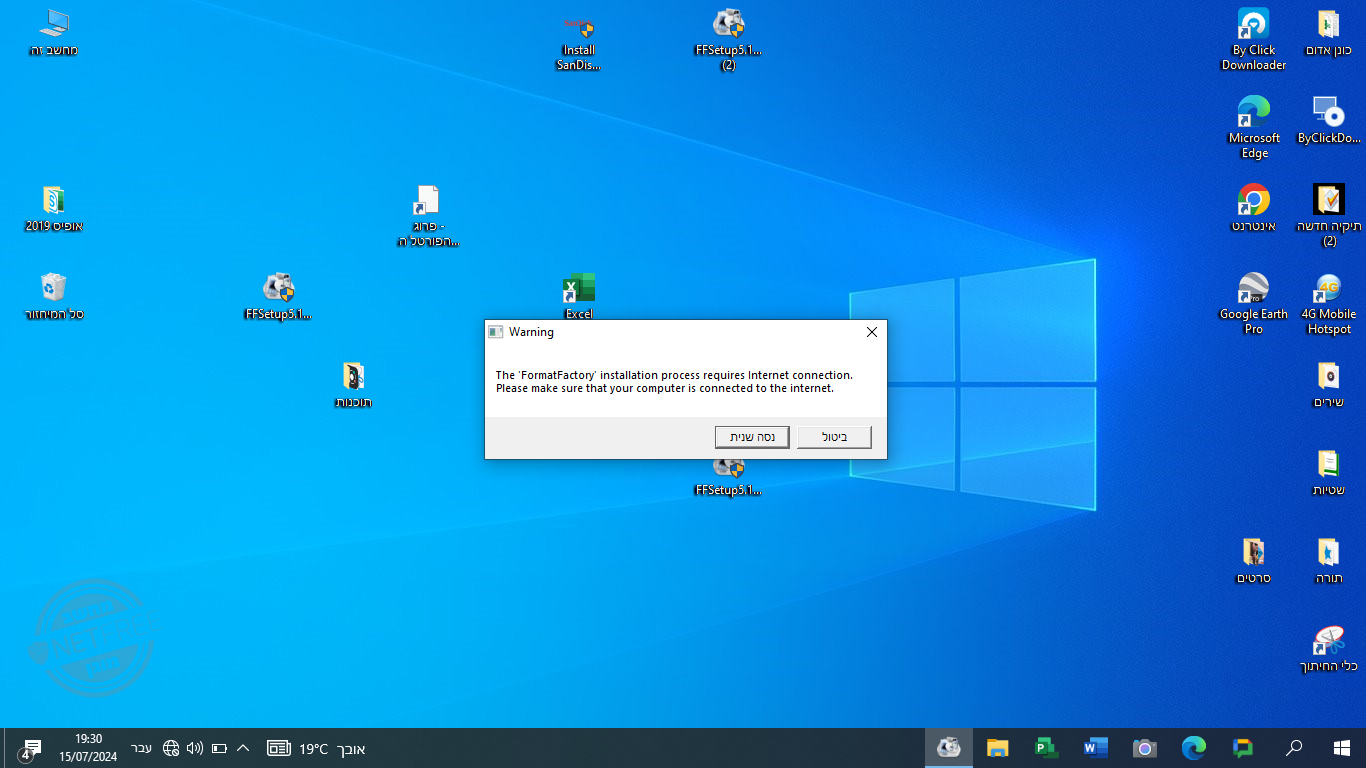Select the תוכנות folder icon
The height and width of the screenshot is (768, 1366).
point(353,384)
